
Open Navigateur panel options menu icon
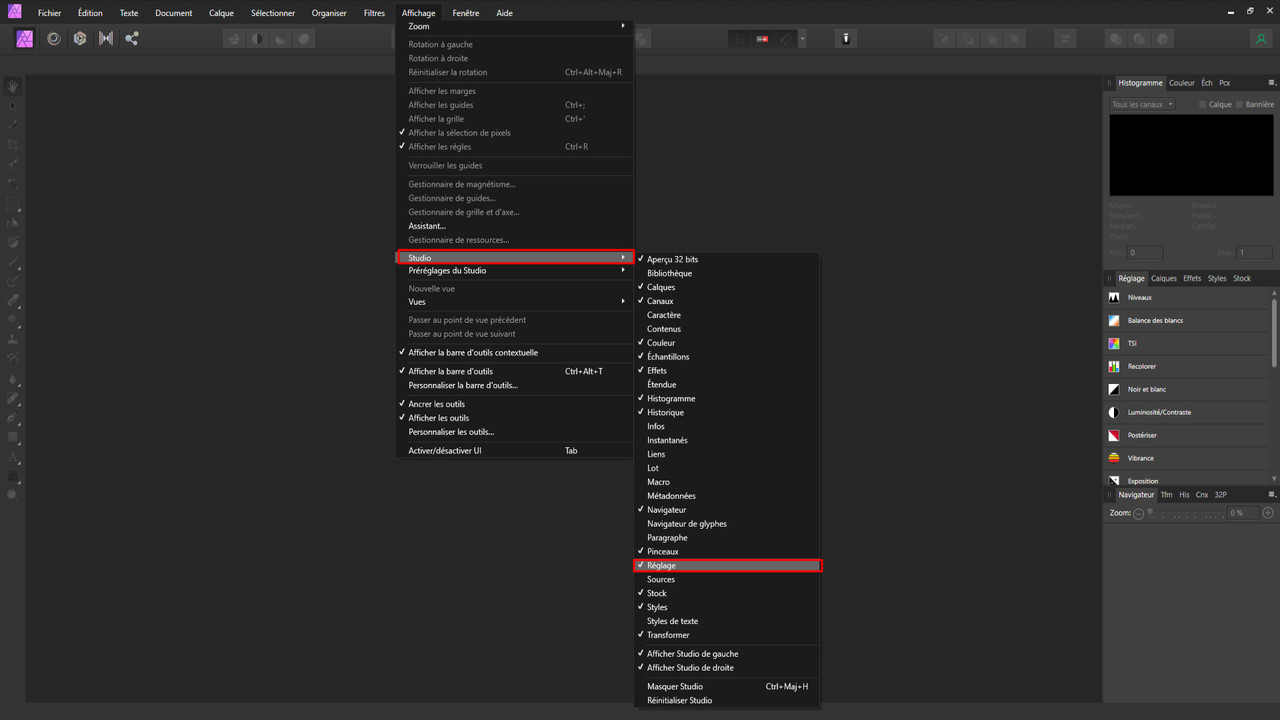tap(1272, 495)
